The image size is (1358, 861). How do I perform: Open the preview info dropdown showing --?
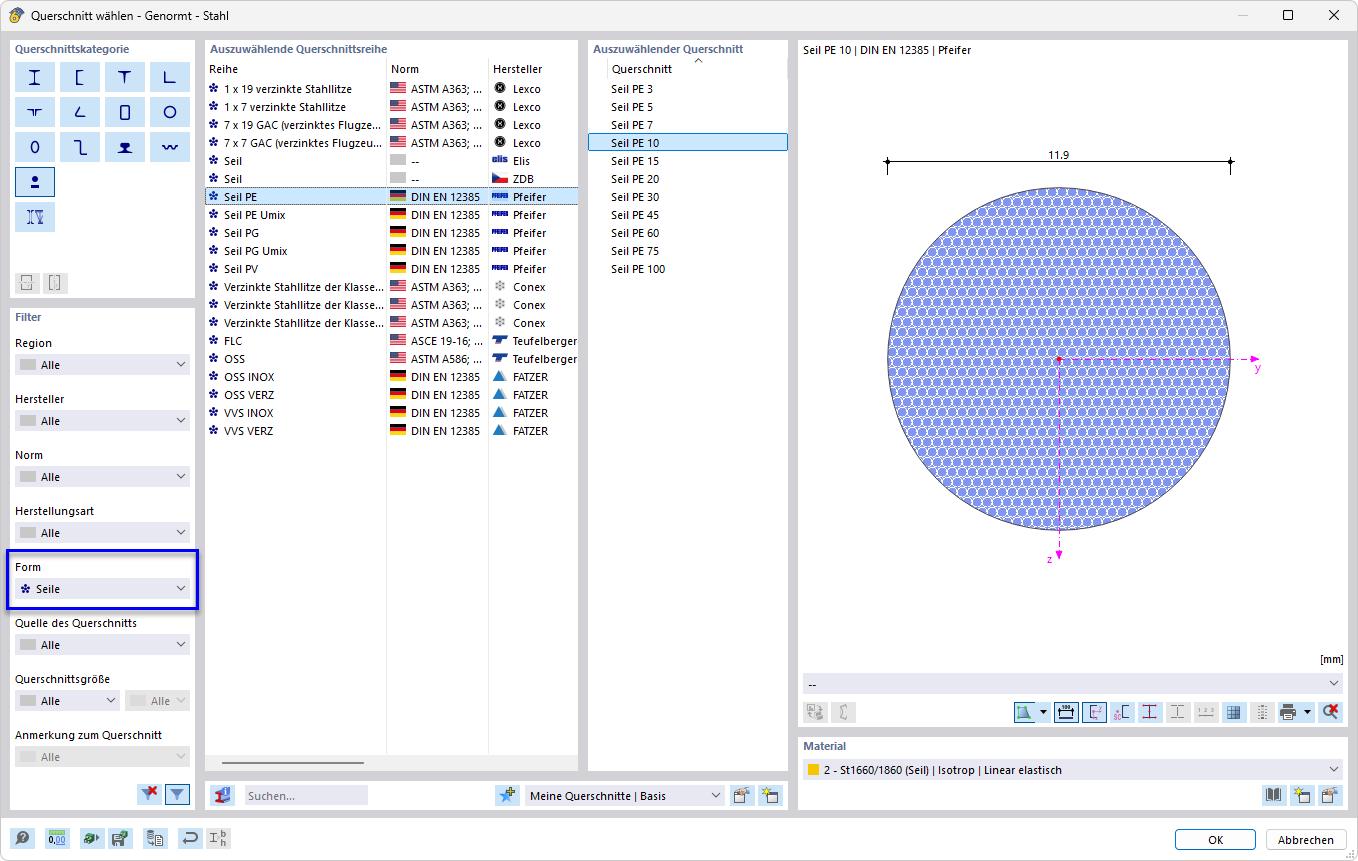1072,683
